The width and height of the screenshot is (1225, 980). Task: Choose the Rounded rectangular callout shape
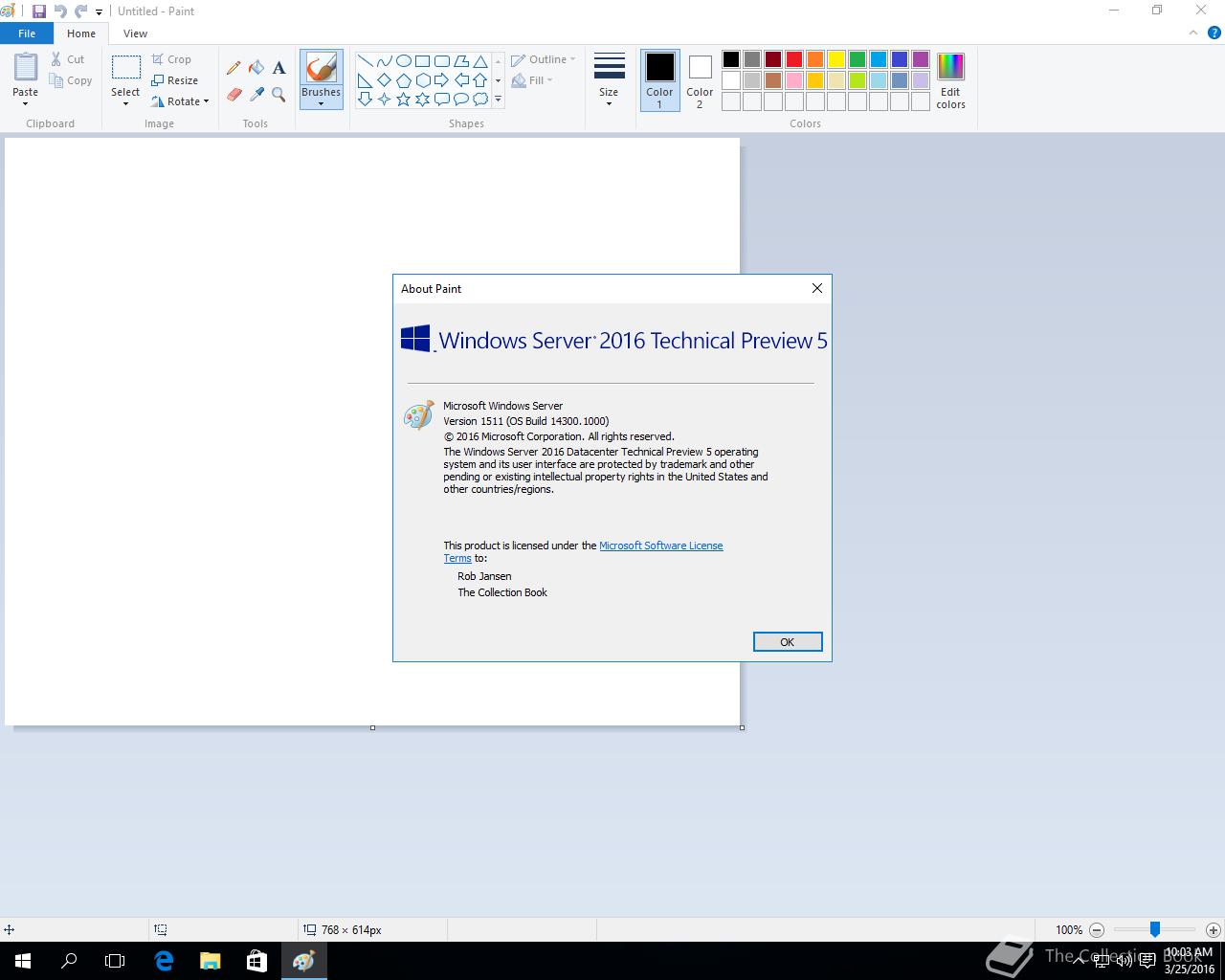point(441,99)
